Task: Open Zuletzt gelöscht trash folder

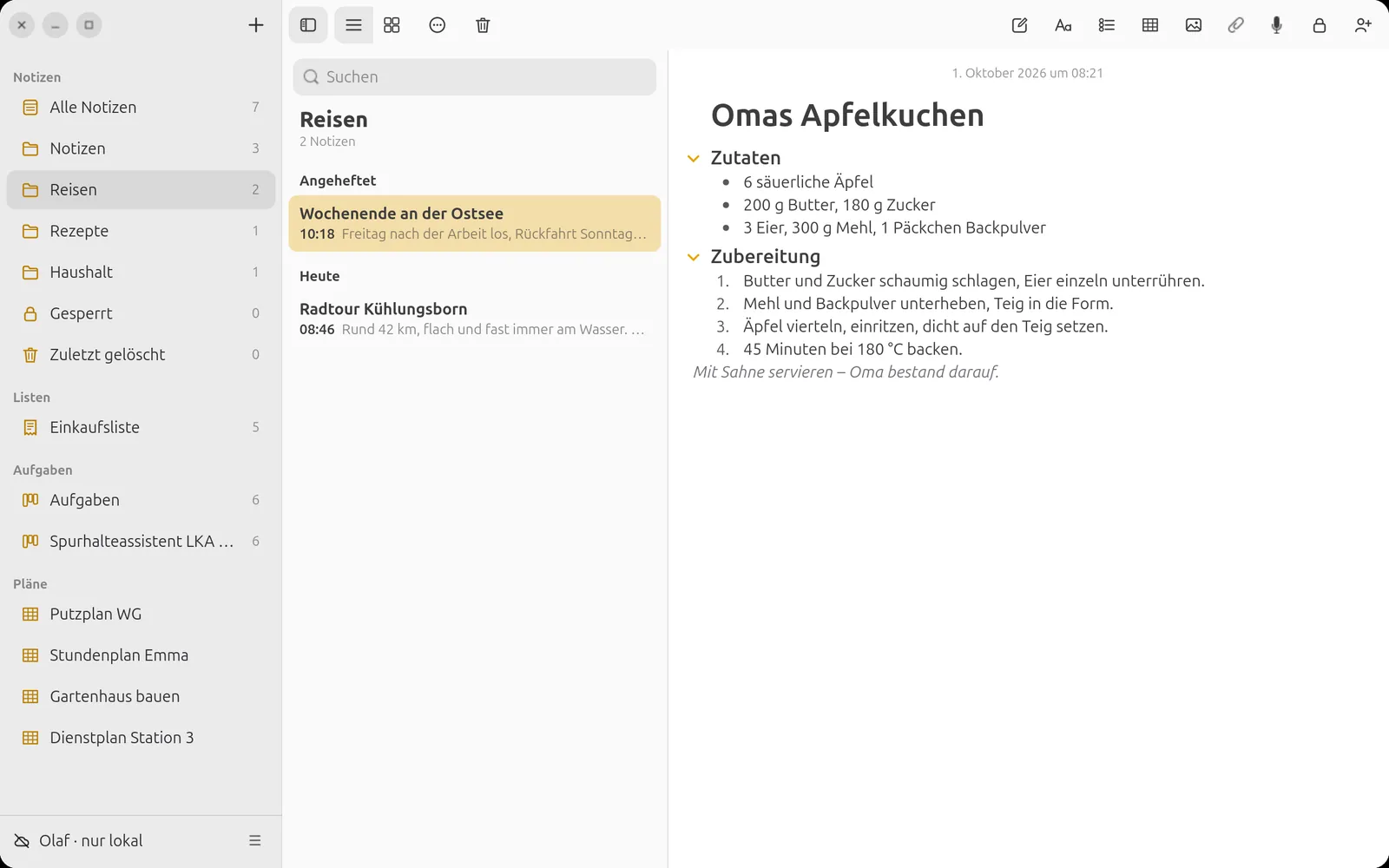Action: pyautogui.click(x=141, y=354)
